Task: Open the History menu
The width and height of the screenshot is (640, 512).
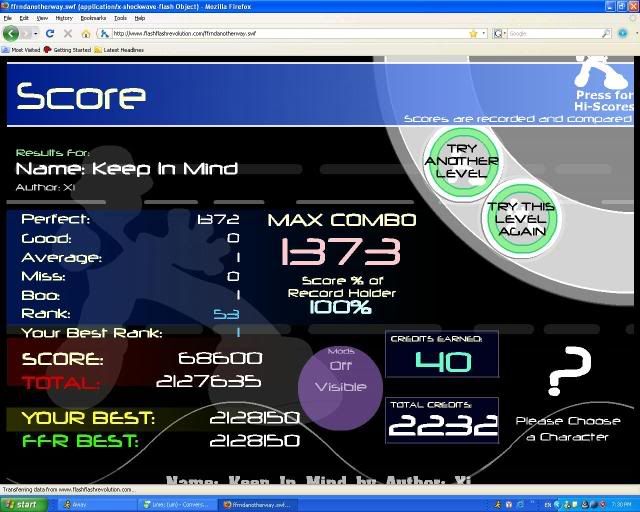Action: click(x=64, y=18)
